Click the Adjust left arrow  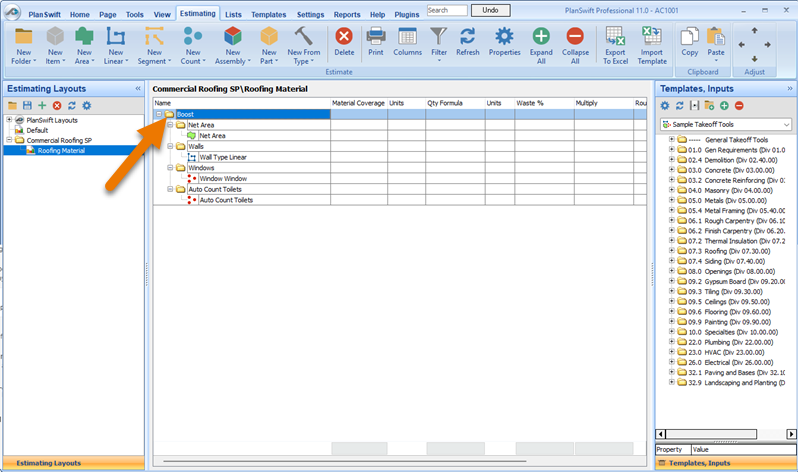tap(741, 45)
